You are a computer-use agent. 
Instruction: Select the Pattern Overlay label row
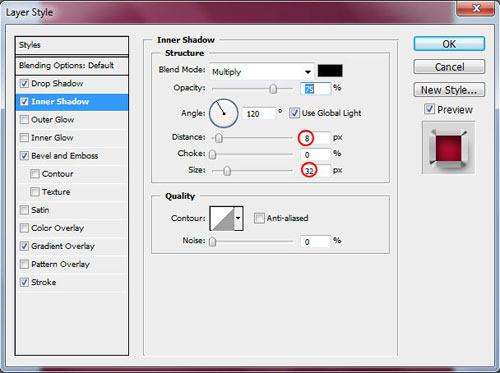60,264
